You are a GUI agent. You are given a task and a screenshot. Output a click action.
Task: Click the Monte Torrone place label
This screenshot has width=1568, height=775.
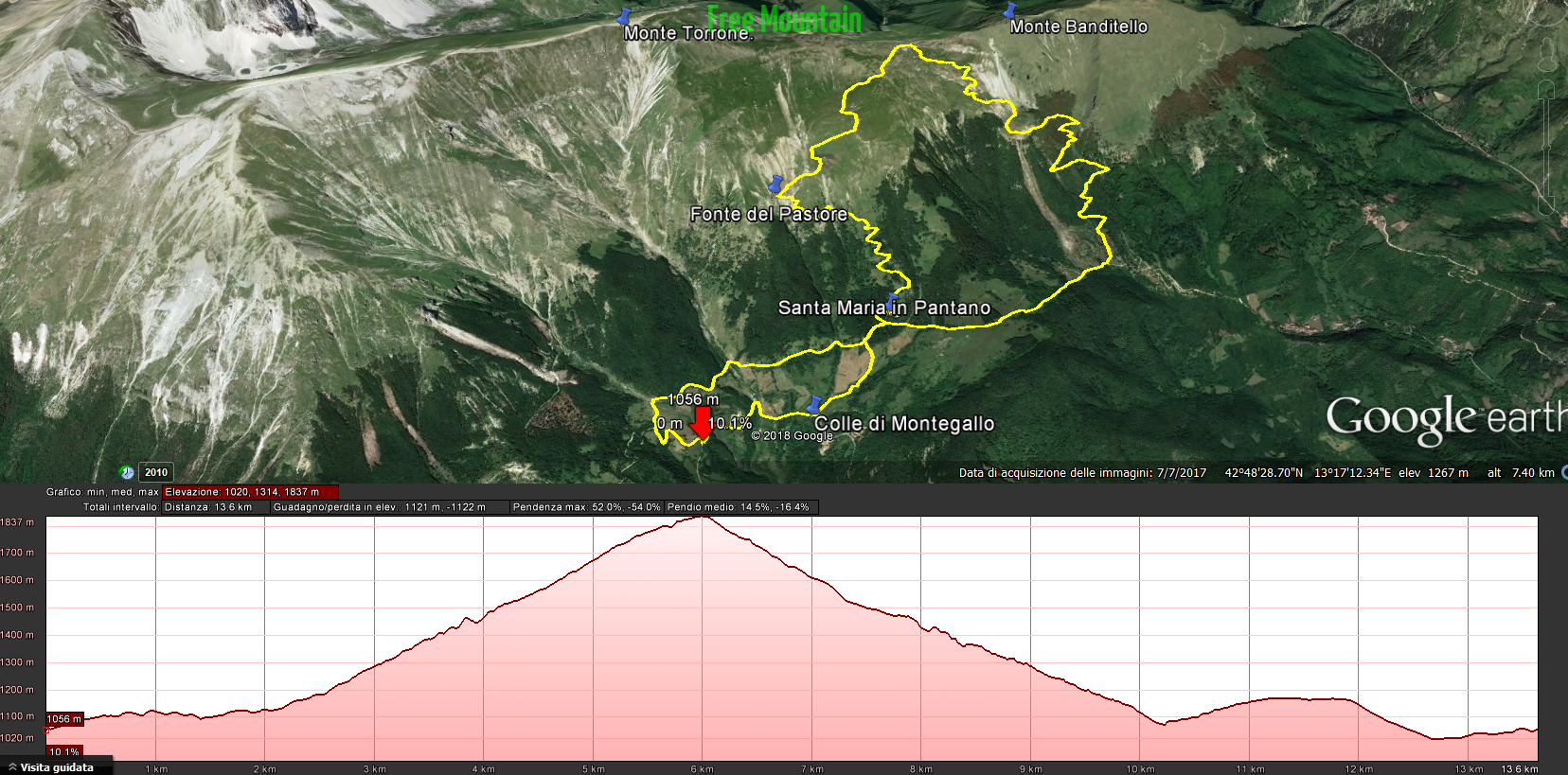coord(688,33)
